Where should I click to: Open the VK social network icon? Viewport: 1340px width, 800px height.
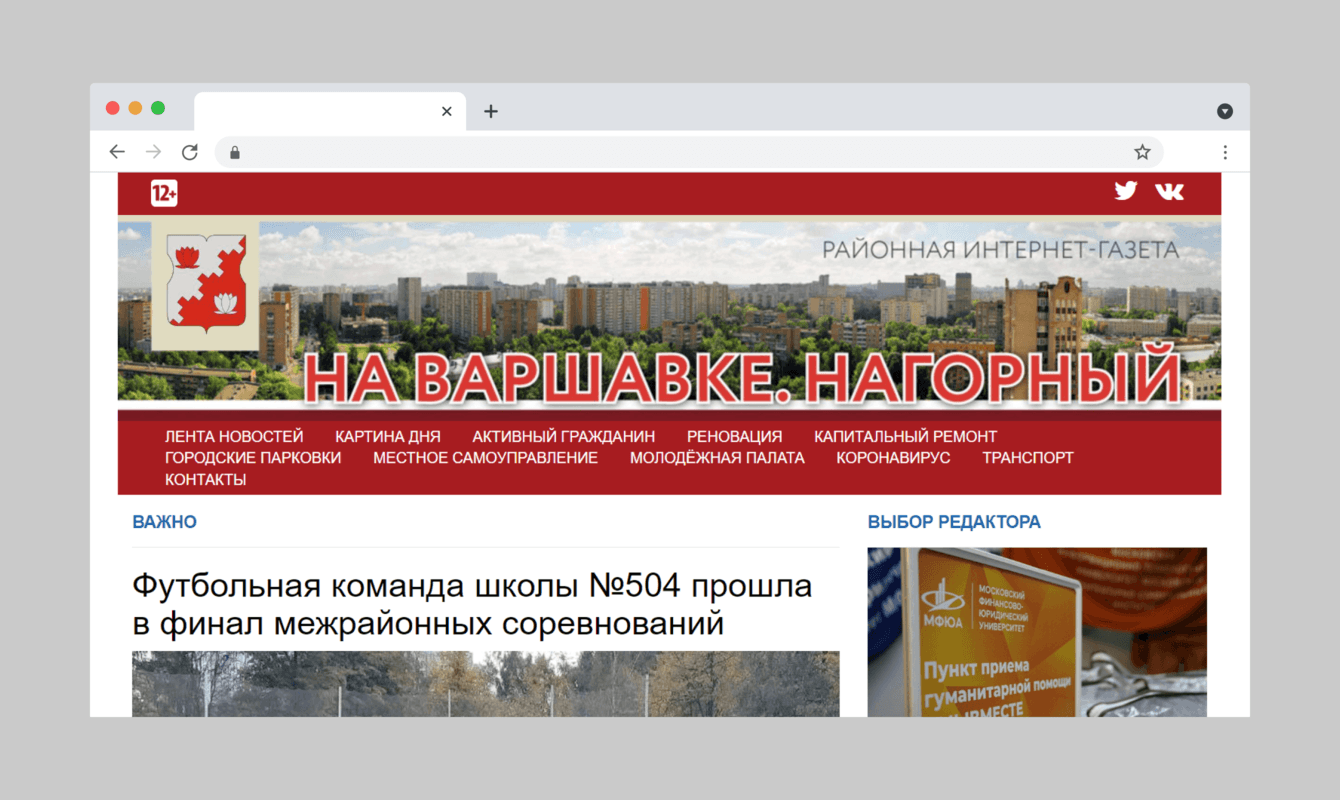coord(1168,190)
